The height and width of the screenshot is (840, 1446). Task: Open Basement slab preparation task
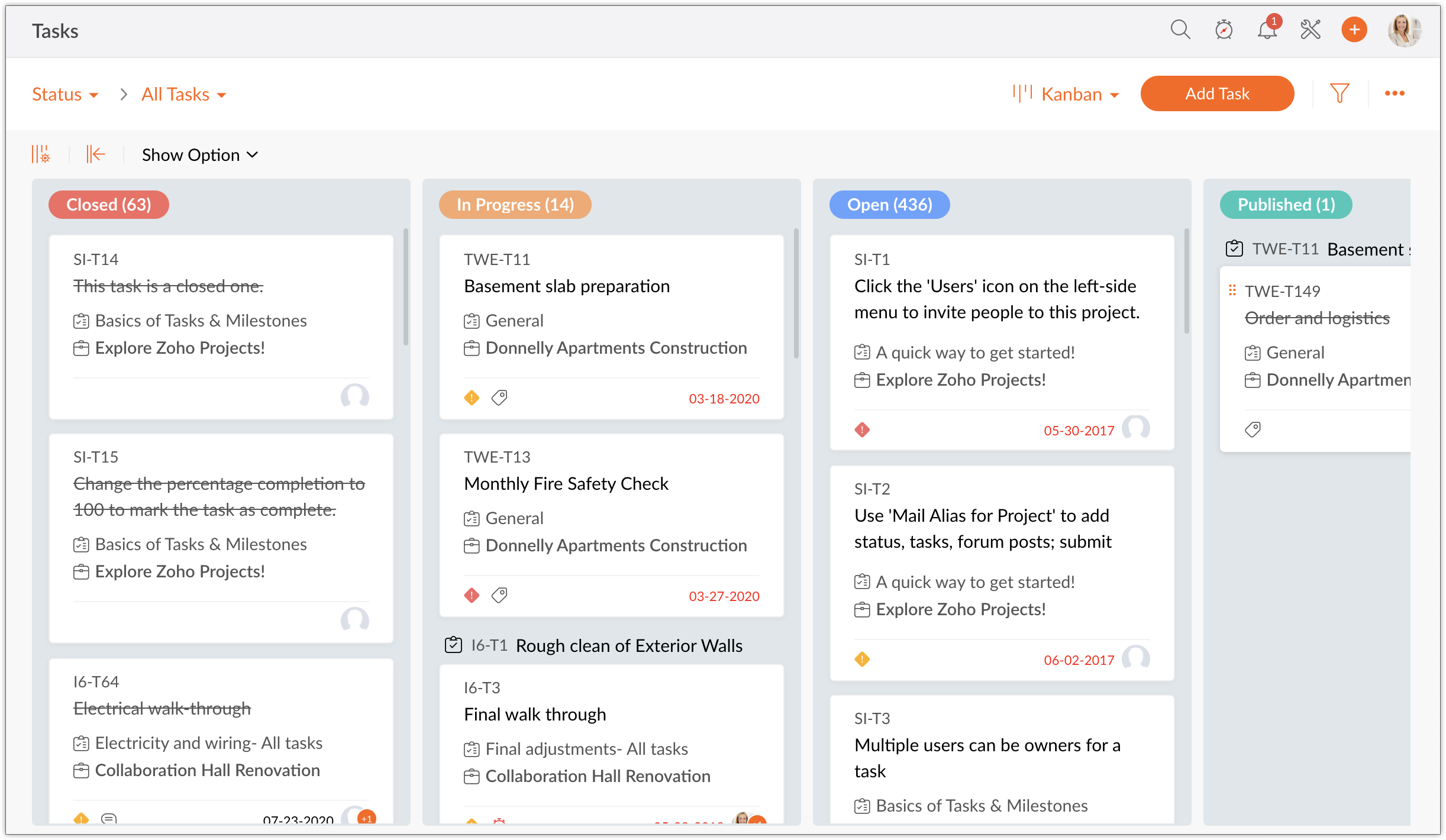click(x=567, y=286)
